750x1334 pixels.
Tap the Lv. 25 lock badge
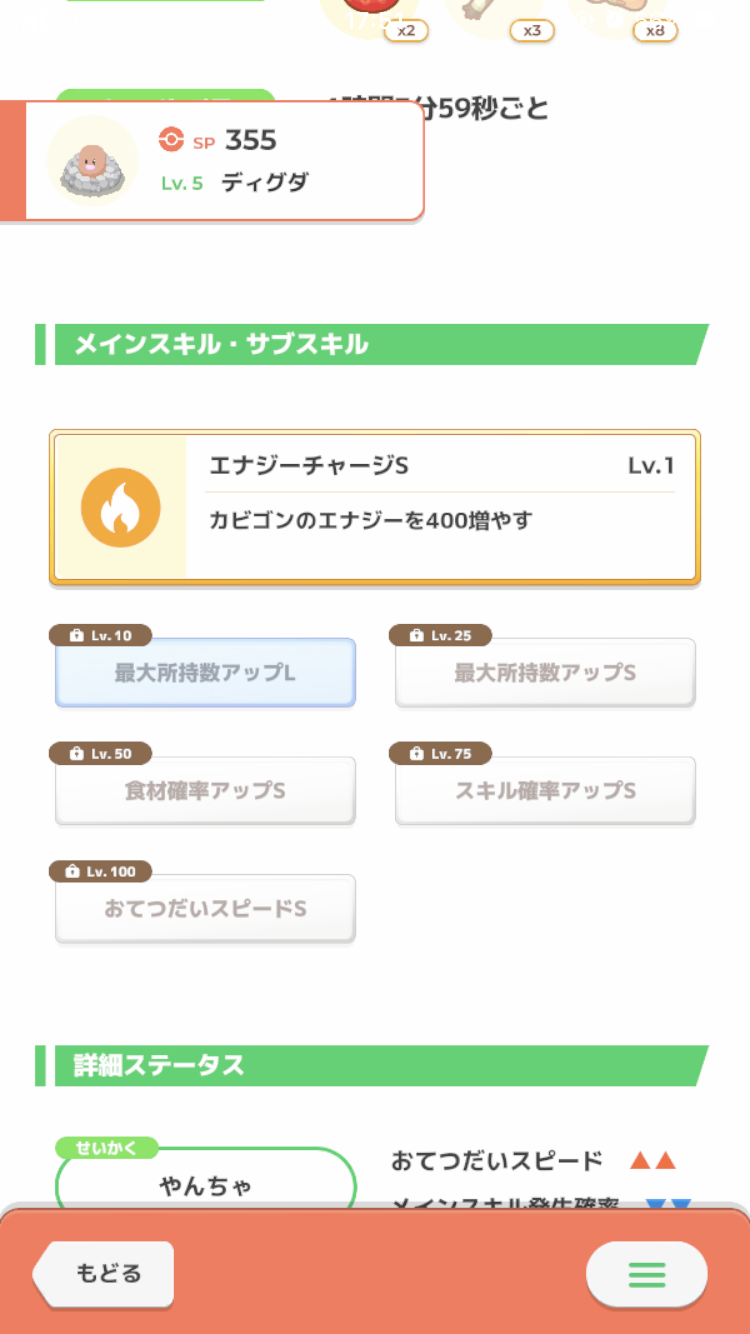click(x=440, y=636)
